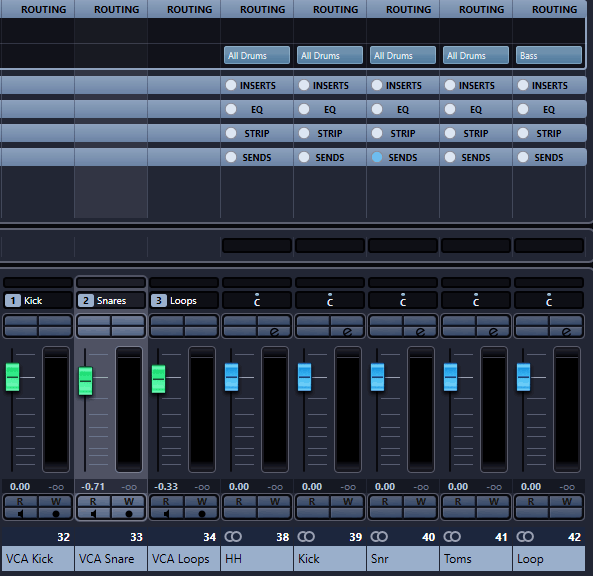Open channel settings 'e' button on Toms
The image size is (593, 576).
point(493,332)
